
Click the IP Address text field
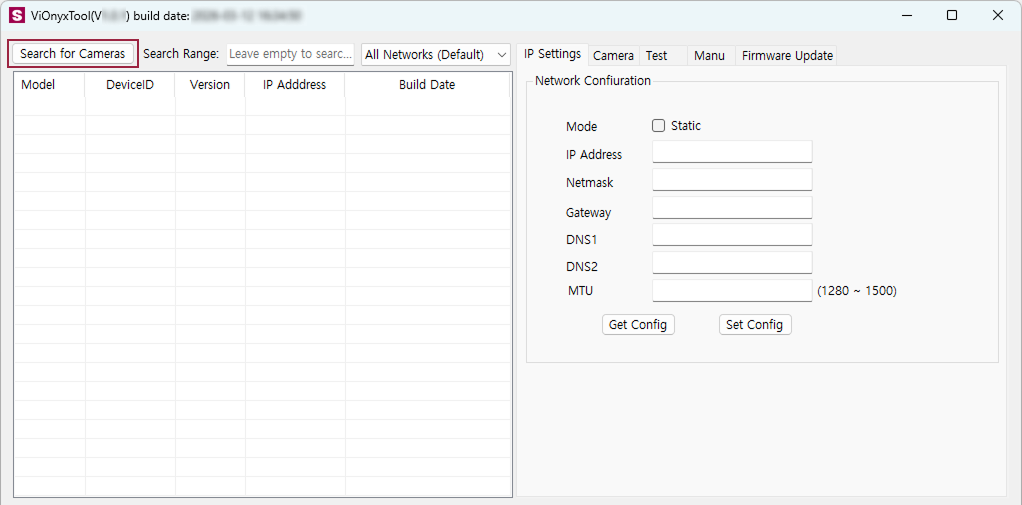tap(732, 152)
